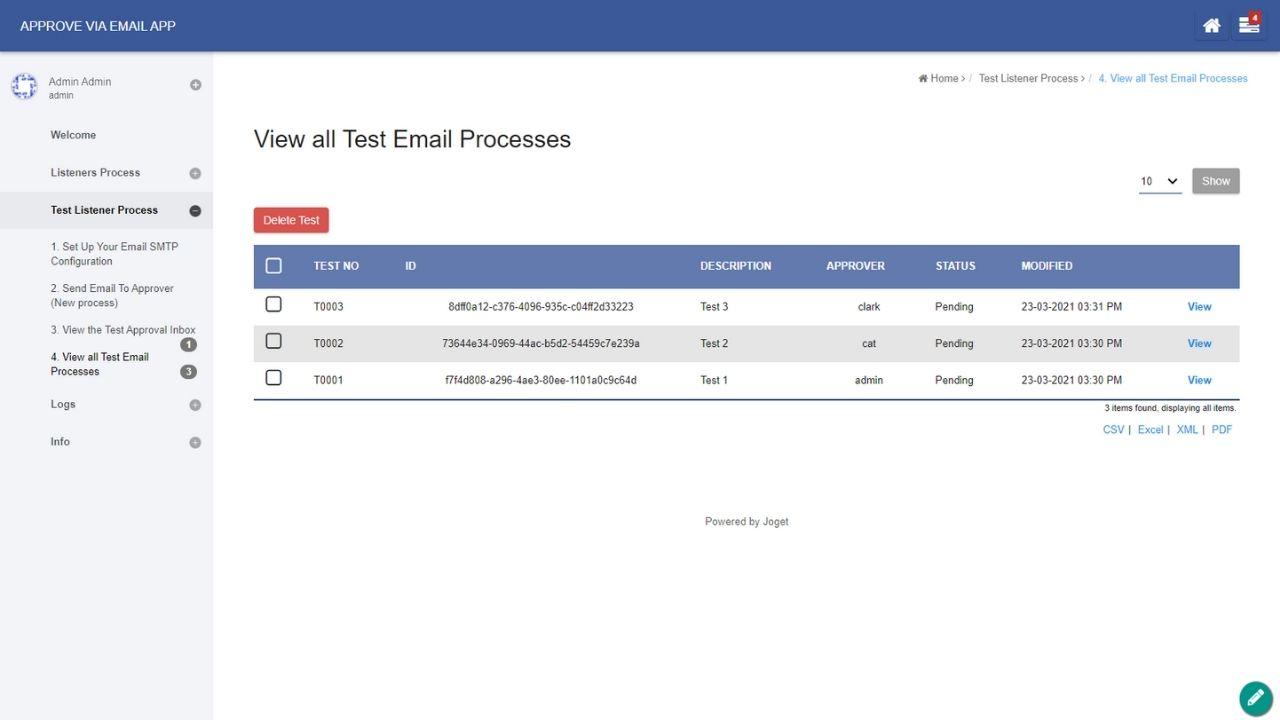Open Set Up Your Email SMTP Configuration
This screenshot has width=1280, height=720.
point(115,254)
